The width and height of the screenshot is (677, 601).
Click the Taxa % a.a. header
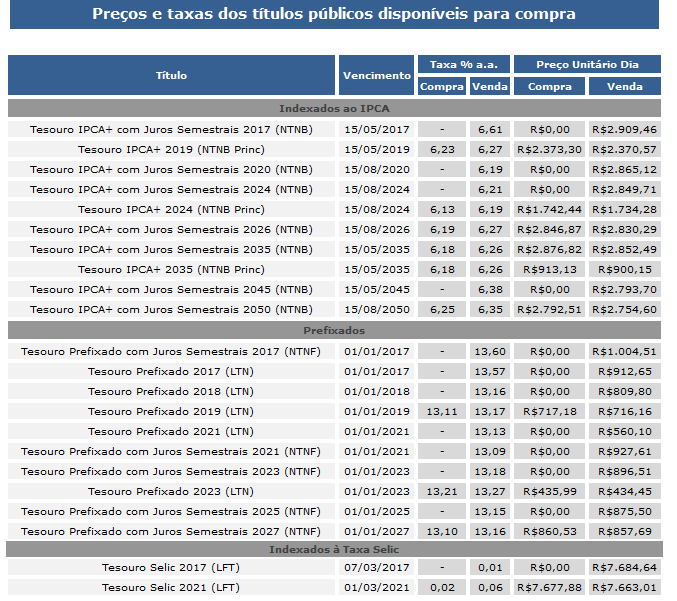point(464,64)
